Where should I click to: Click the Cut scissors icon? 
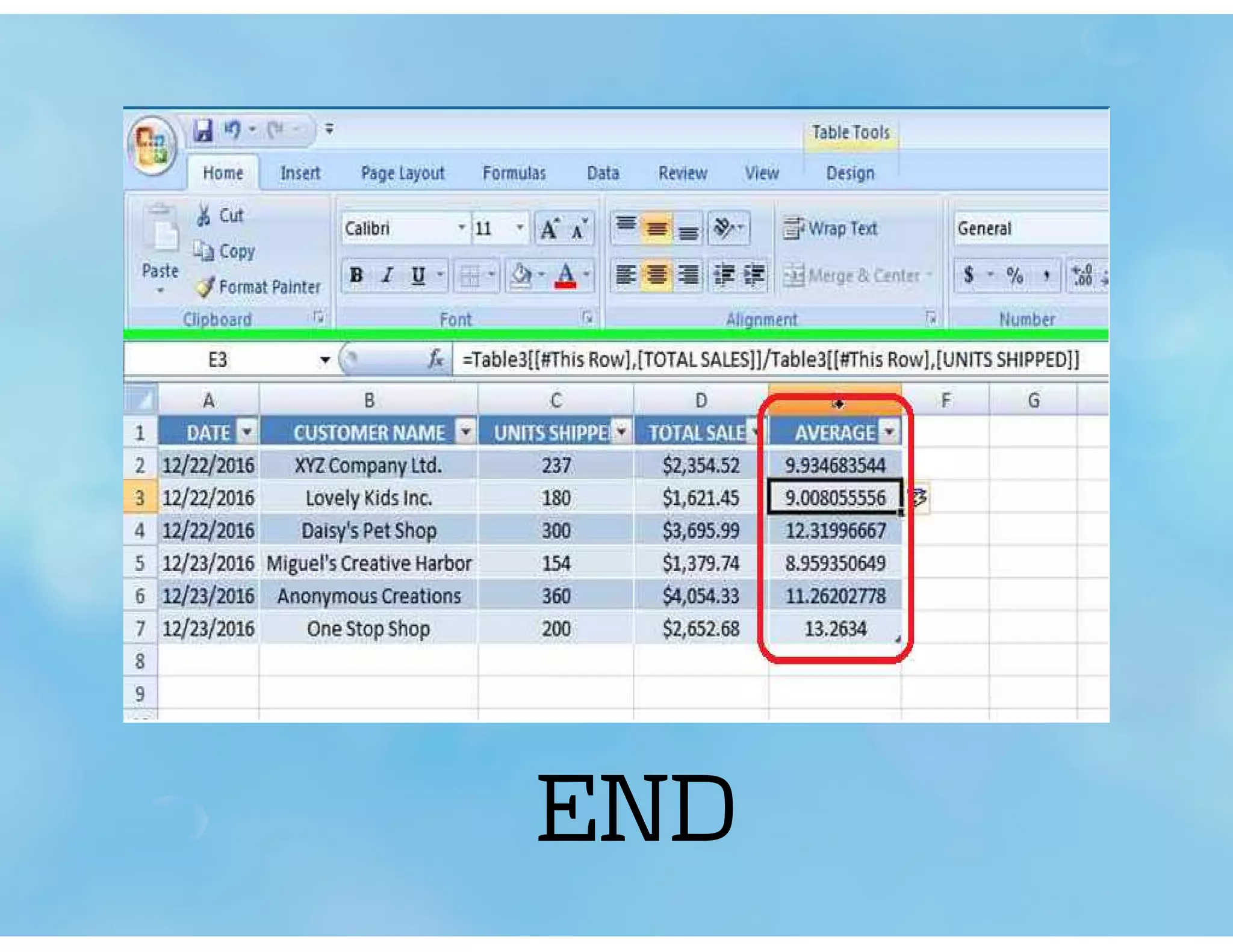(204, 215)
